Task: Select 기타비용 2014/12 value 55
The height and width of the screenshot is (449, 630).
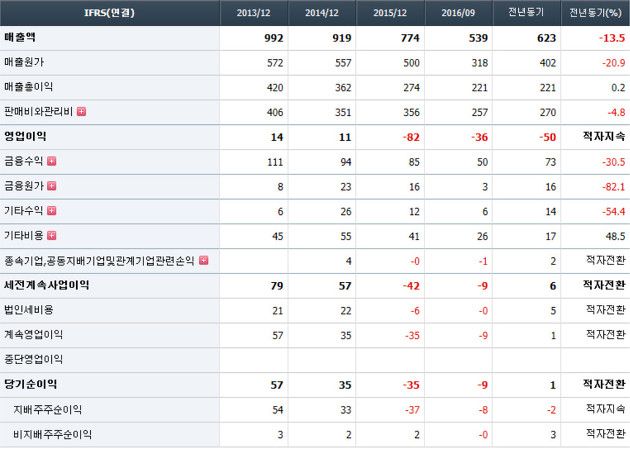Action: [x=346, y=236]
